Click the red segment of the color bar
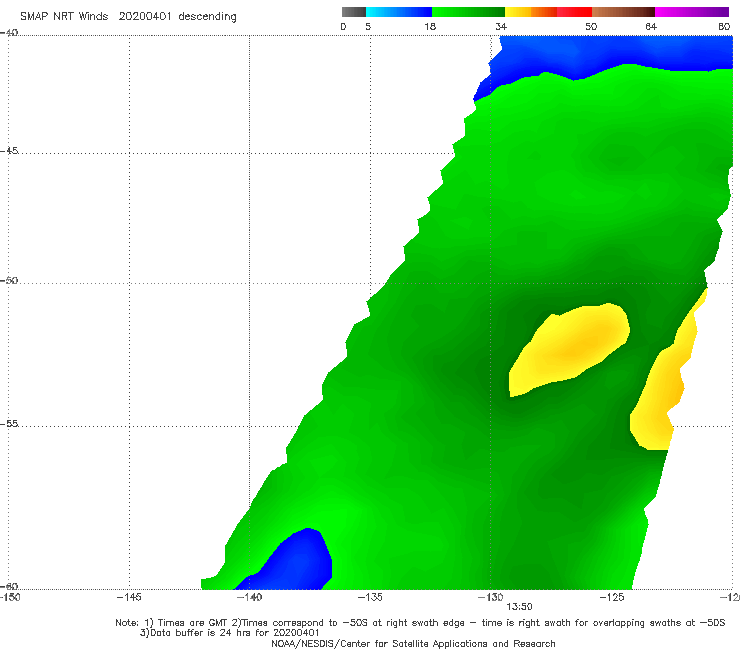This screenshot has height=650, width=740. (574, 12)
